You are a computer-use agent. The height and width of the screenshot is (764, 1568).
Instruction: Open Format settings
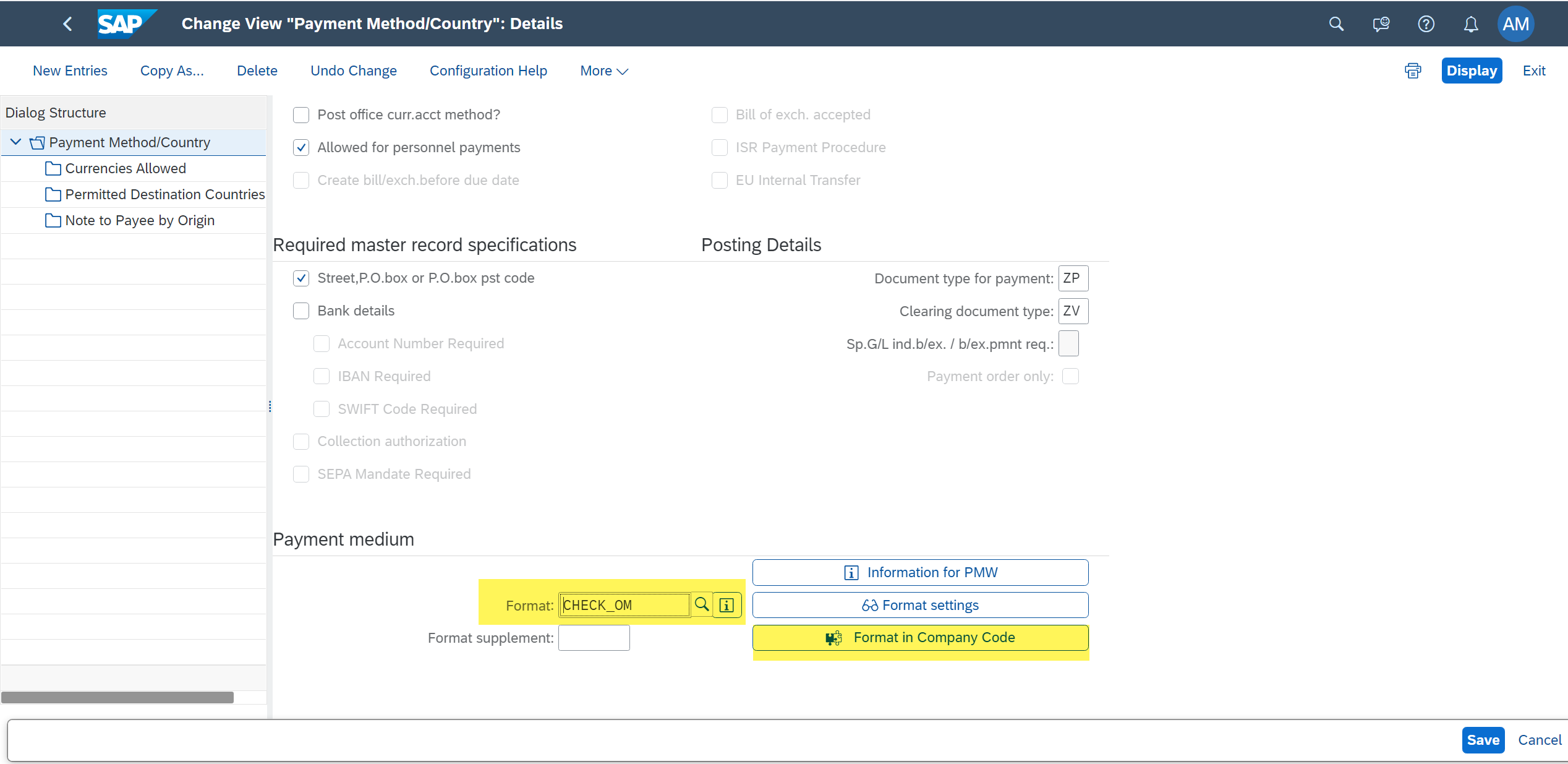920,605
